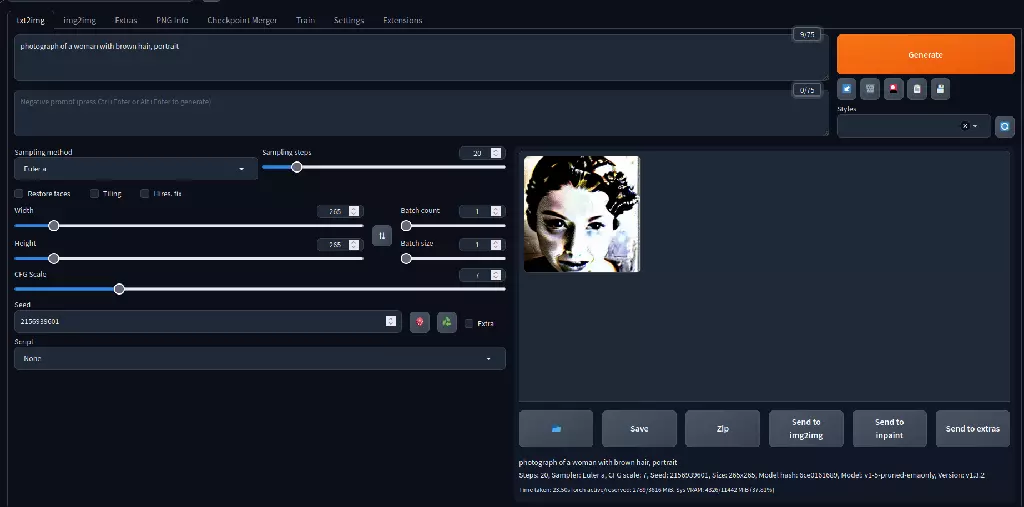Enable the Restore faces checkbox
Image resolution: width=1024 pixels, height=507 pixels.
19,194
